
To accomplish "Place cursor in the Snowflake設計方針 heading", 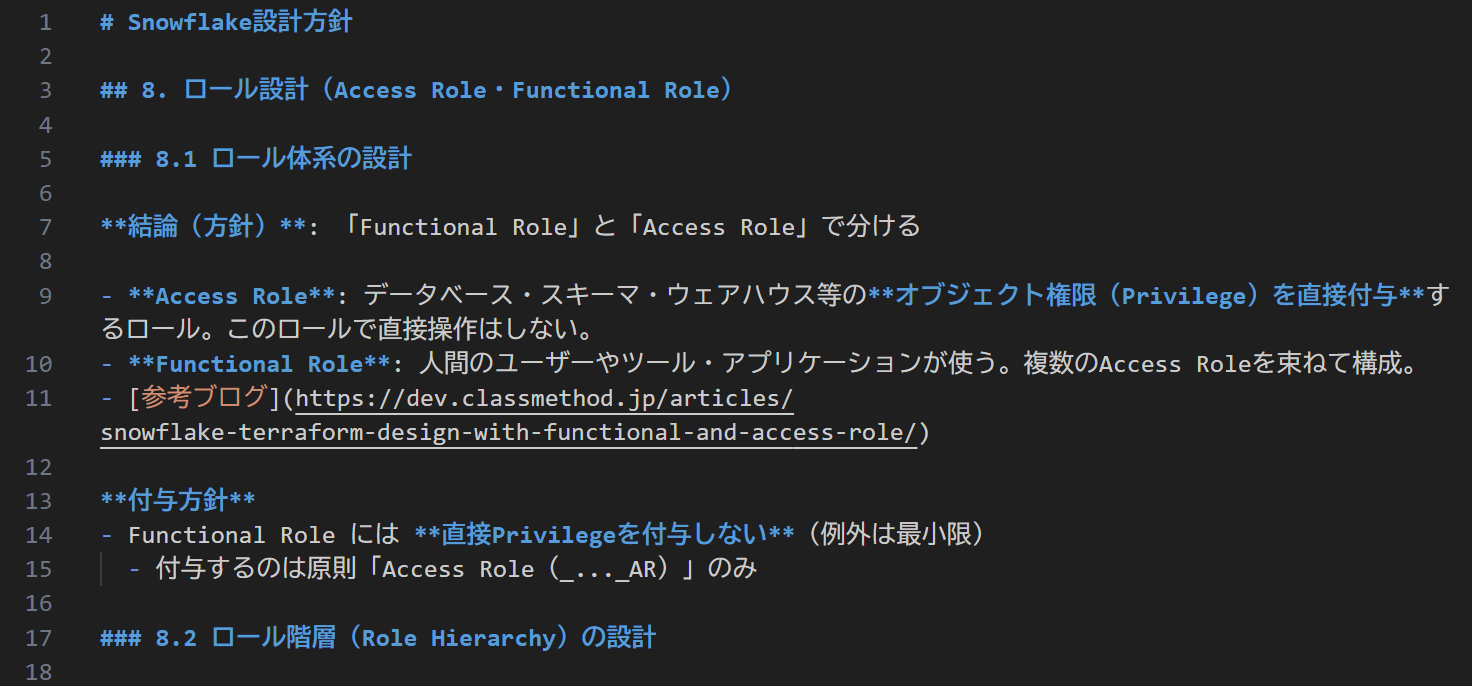I will [x=240, y=22].
